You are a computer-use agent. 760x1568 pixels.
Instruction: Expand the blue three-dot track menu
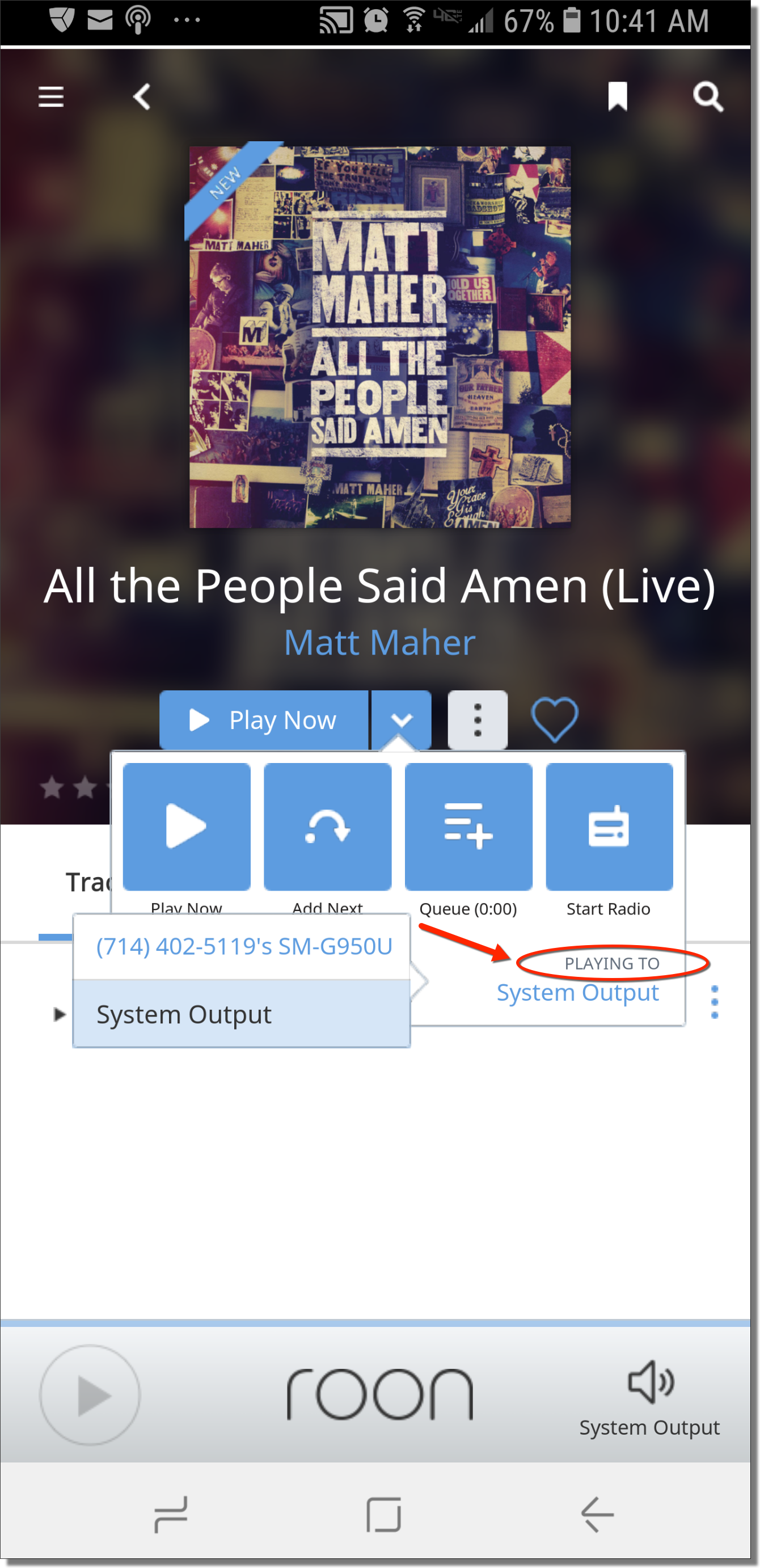click(x=715, y=1002)
